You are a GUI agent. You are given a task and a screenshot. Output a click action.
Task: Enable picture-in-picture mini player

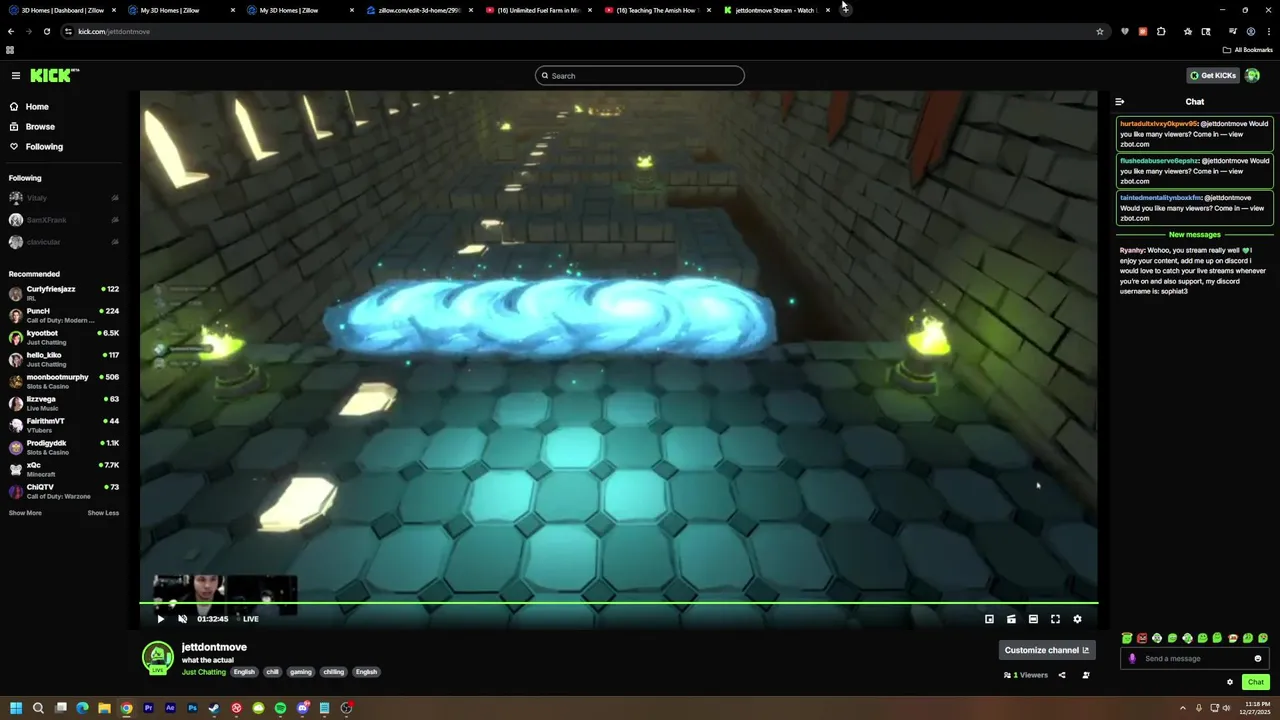pos(990,619)
